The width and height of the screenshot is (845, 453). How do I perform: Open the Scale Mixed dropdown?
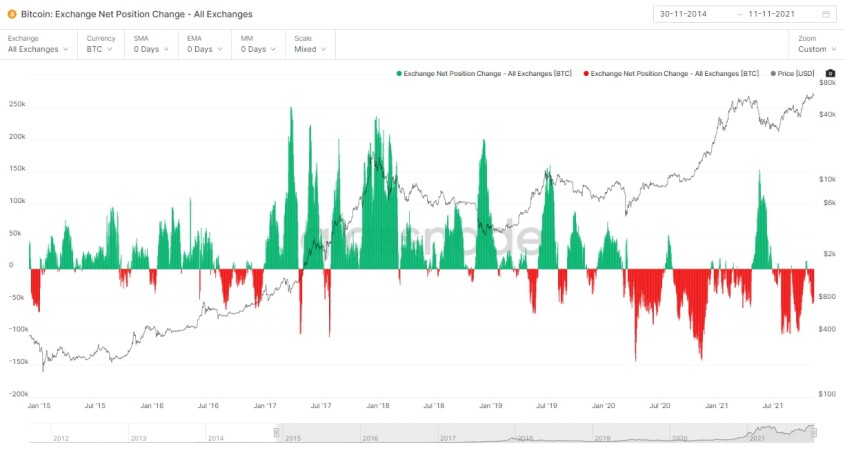(x=310, y=44)
